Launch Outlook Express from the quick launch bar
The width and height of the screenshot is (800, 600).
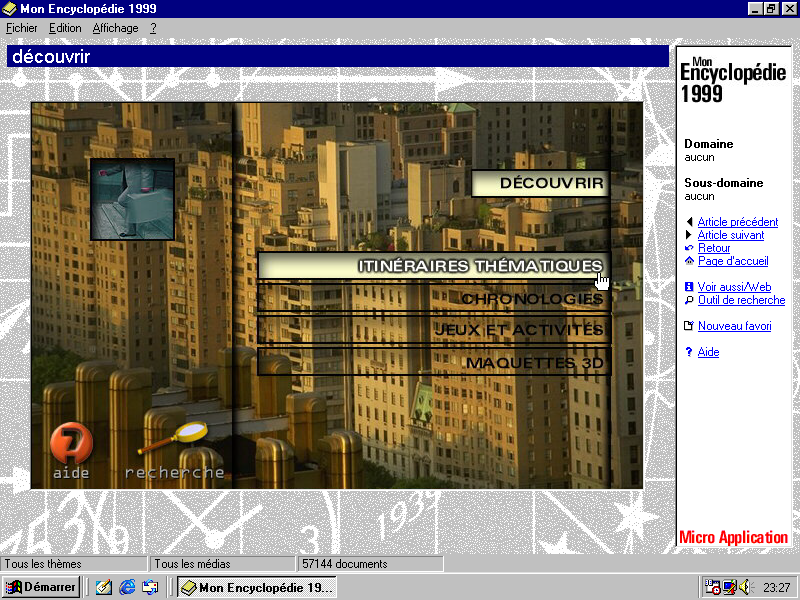151,587
